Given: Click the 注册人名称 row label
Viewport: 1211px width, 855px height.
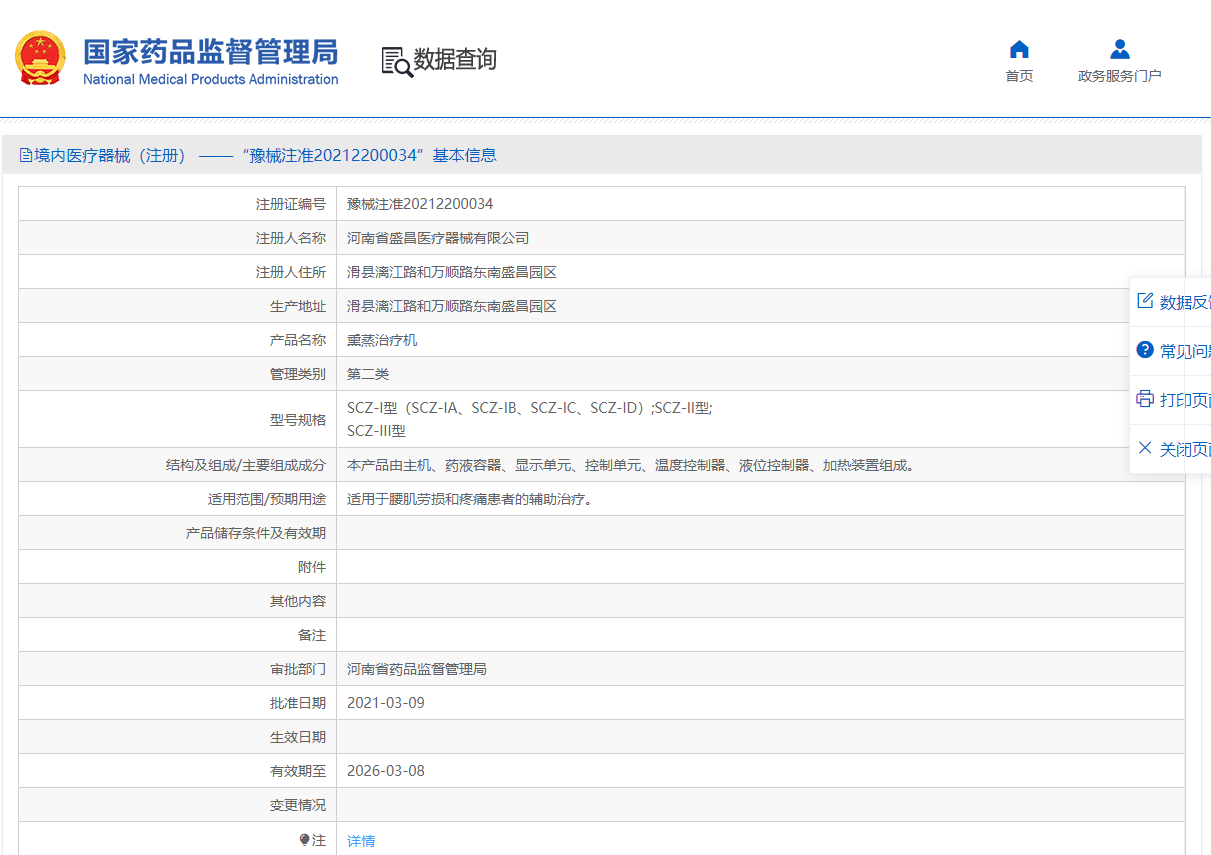Looking at the screenshot, I should [291, 238].
